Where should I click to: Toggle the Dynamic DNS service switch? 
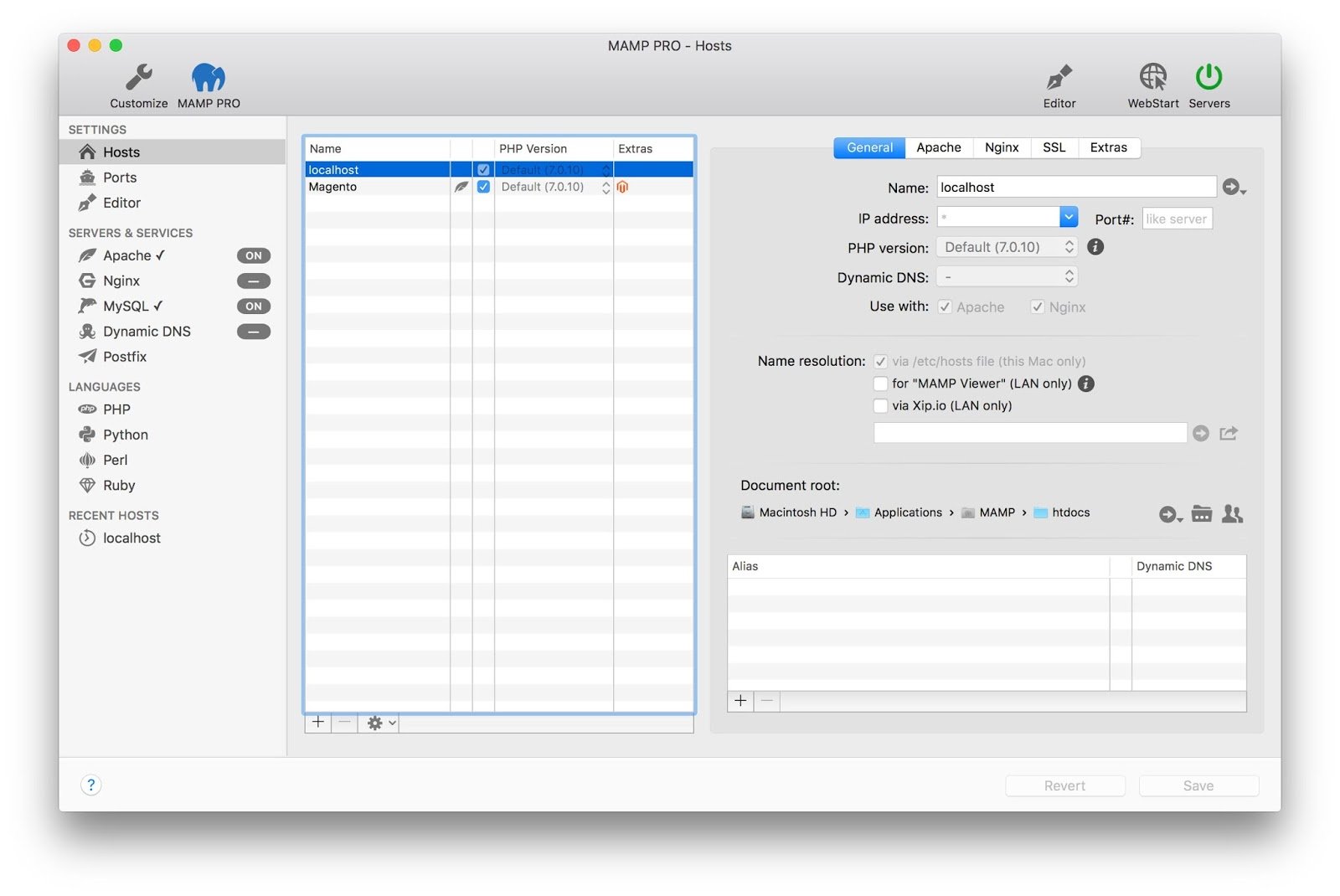pos(254,332)
